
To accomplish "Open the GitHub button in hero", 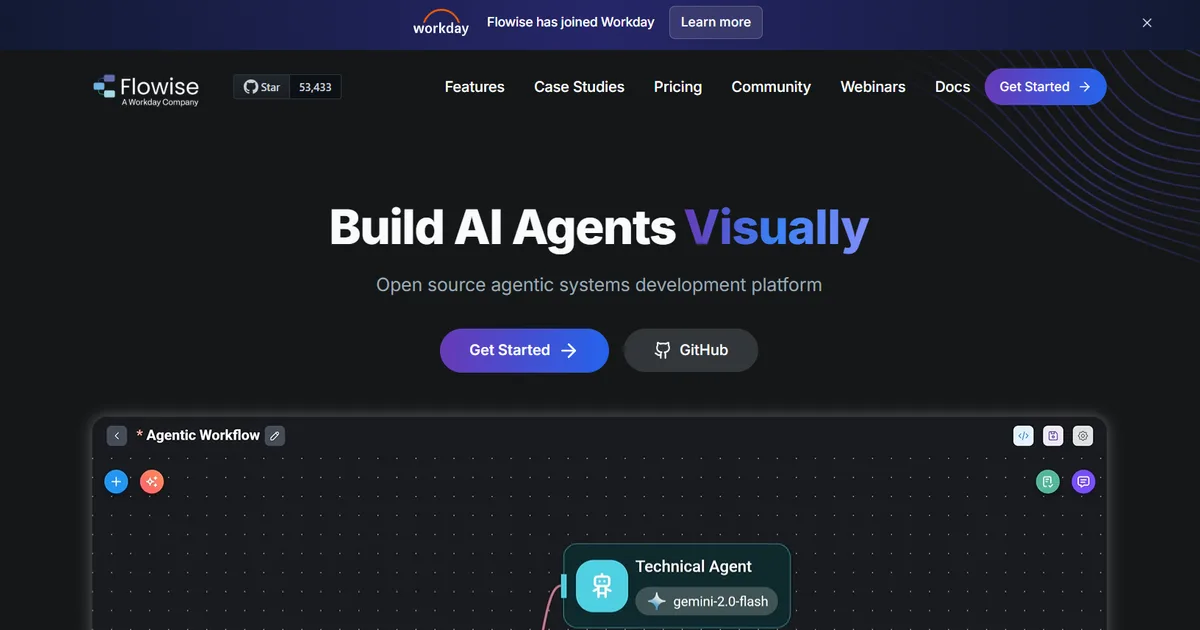I will [691, 350].
